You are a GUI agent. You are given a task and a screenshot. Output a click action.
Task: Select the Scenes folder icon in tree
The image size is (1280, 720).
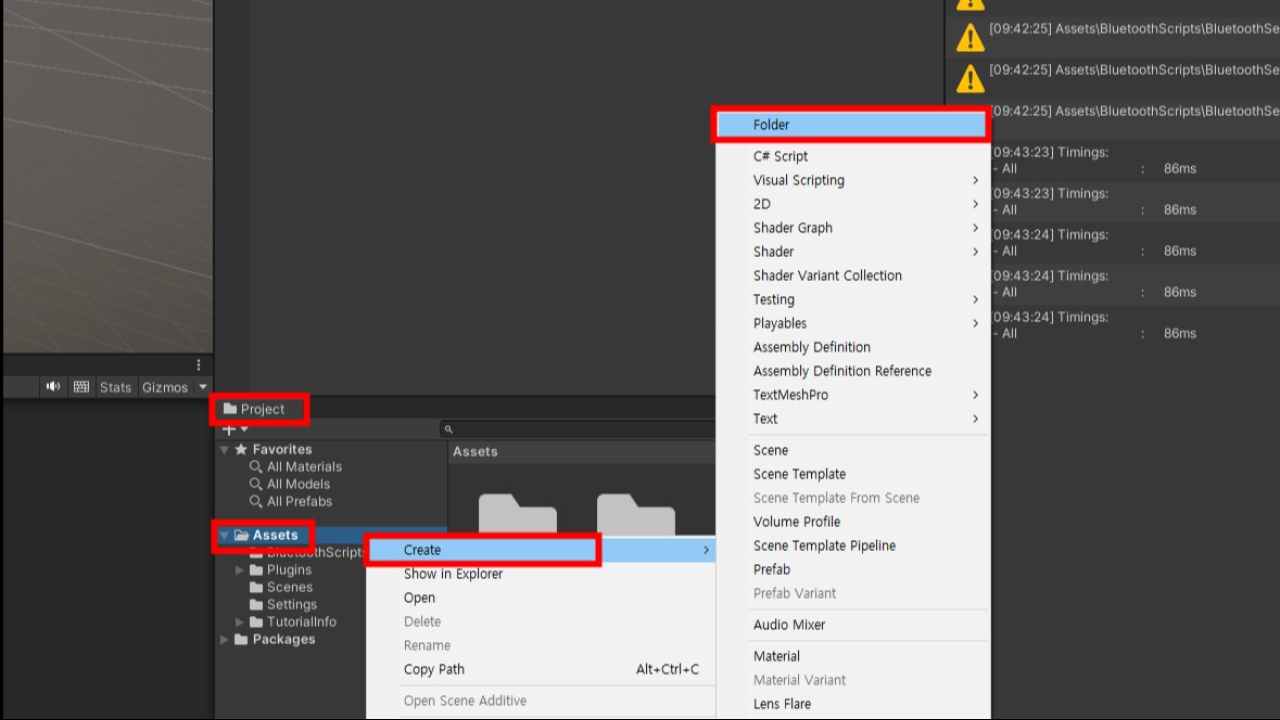[x=256, y=587]
